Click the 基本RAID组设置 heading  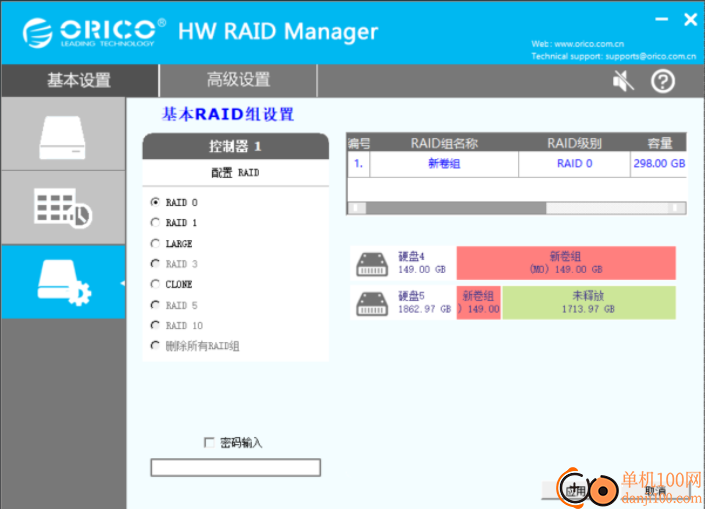pyautogui.click(x=228, y=114)
